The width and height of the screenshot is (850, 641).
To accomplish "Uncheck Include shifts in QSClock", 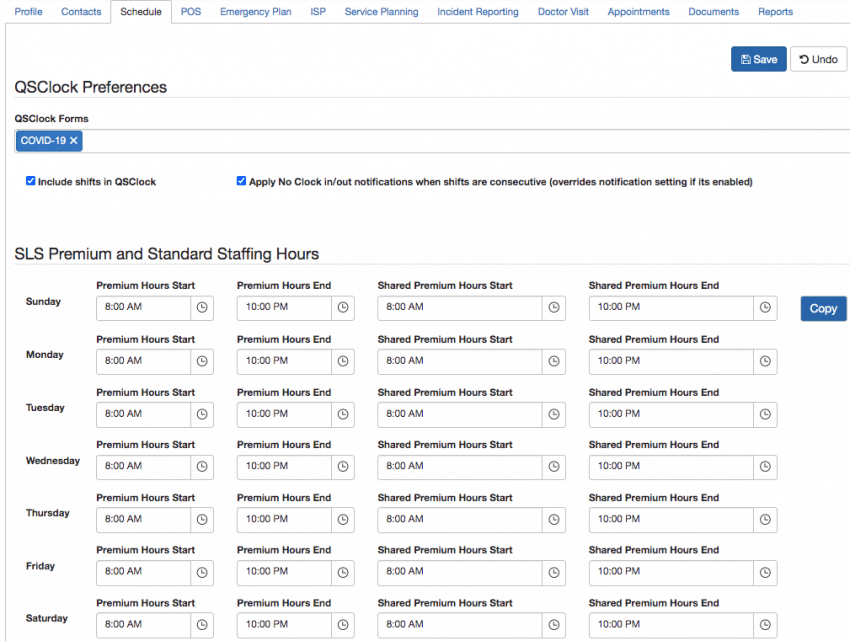I will coord(30,181).
